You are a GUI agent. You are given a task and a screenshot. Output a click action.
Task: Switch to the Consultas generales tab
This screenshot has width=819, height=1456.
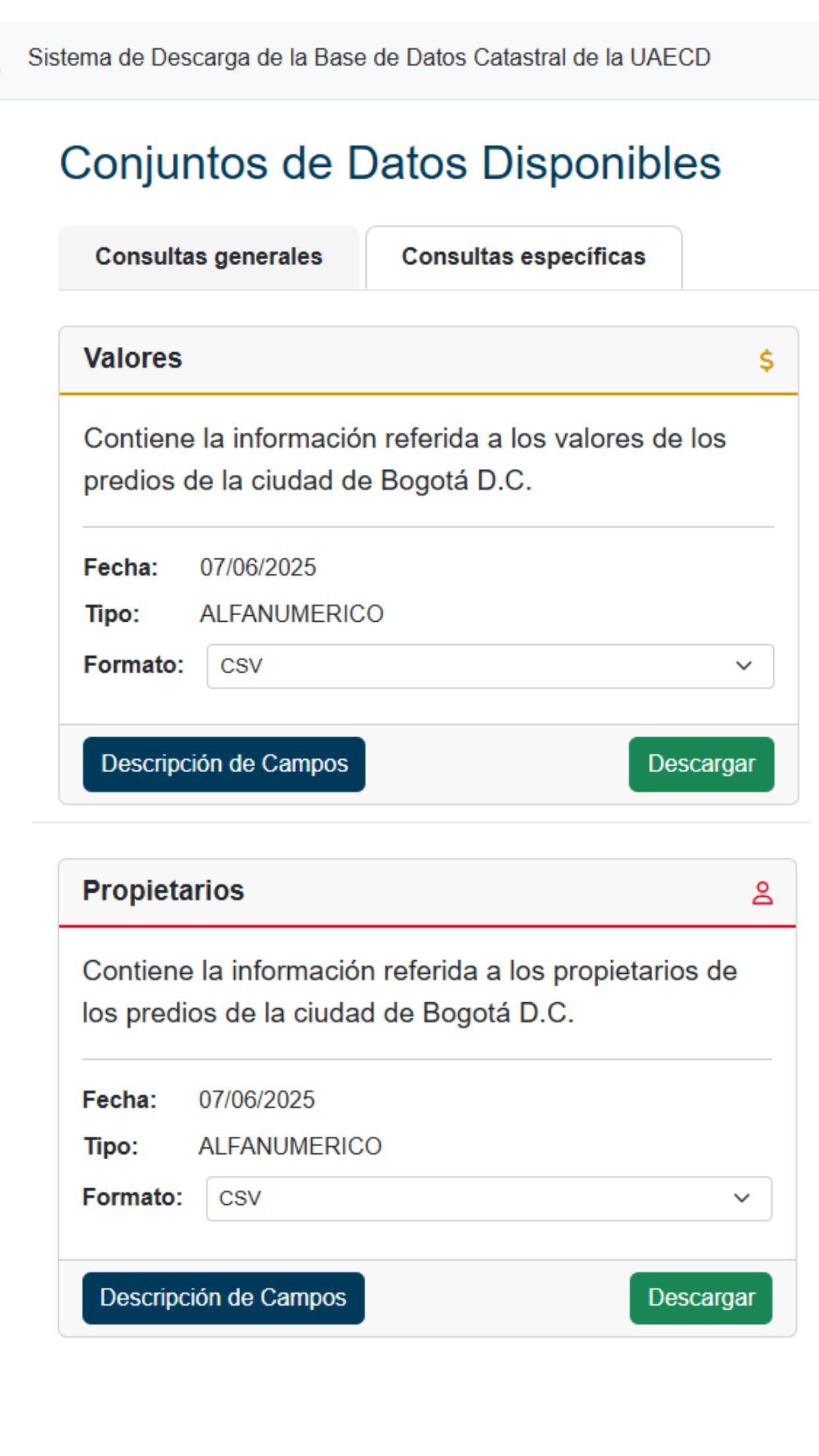point(209,257)
